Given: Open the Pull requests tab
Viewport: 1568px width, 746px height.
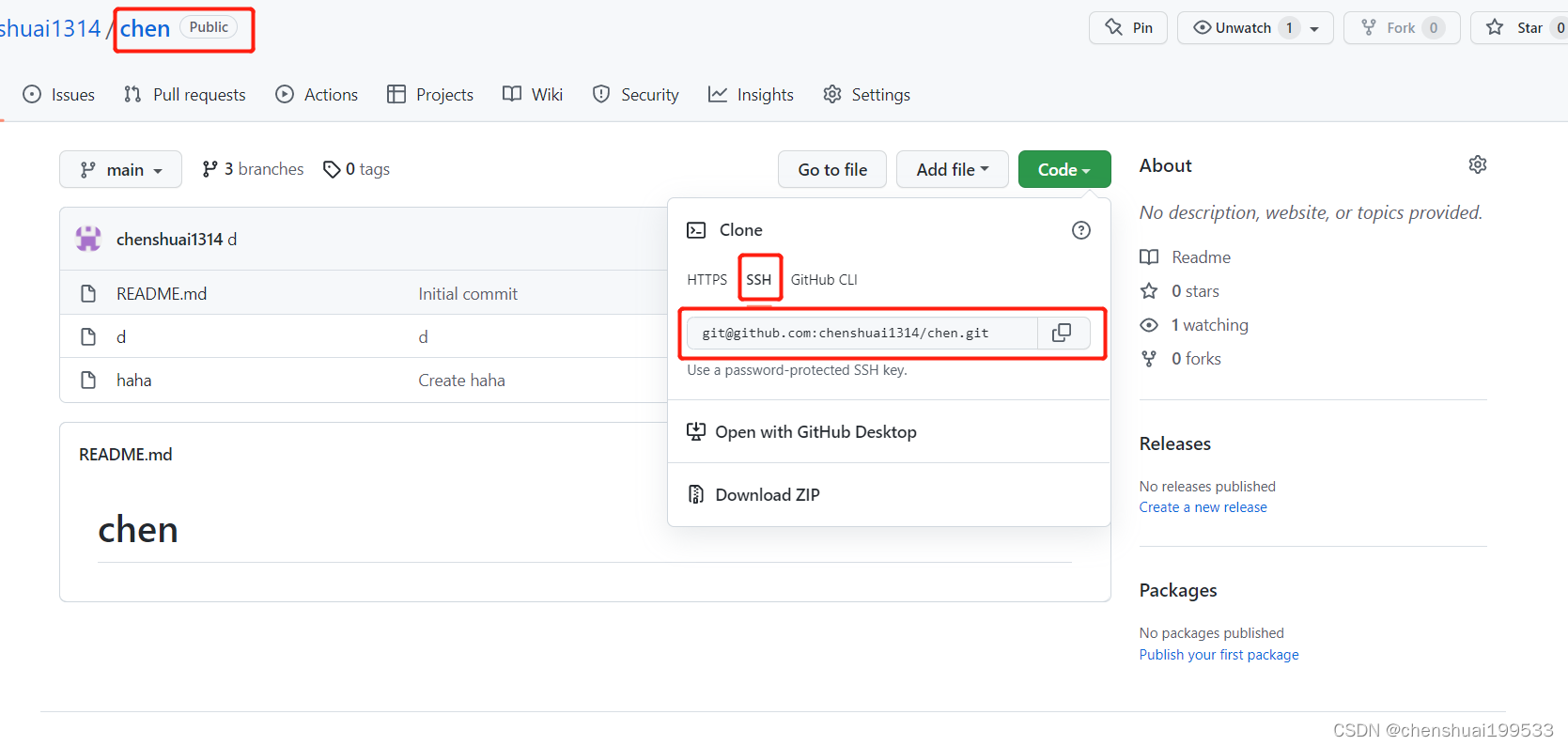Looking at the screenshot, I should click(x=185, y=95).
